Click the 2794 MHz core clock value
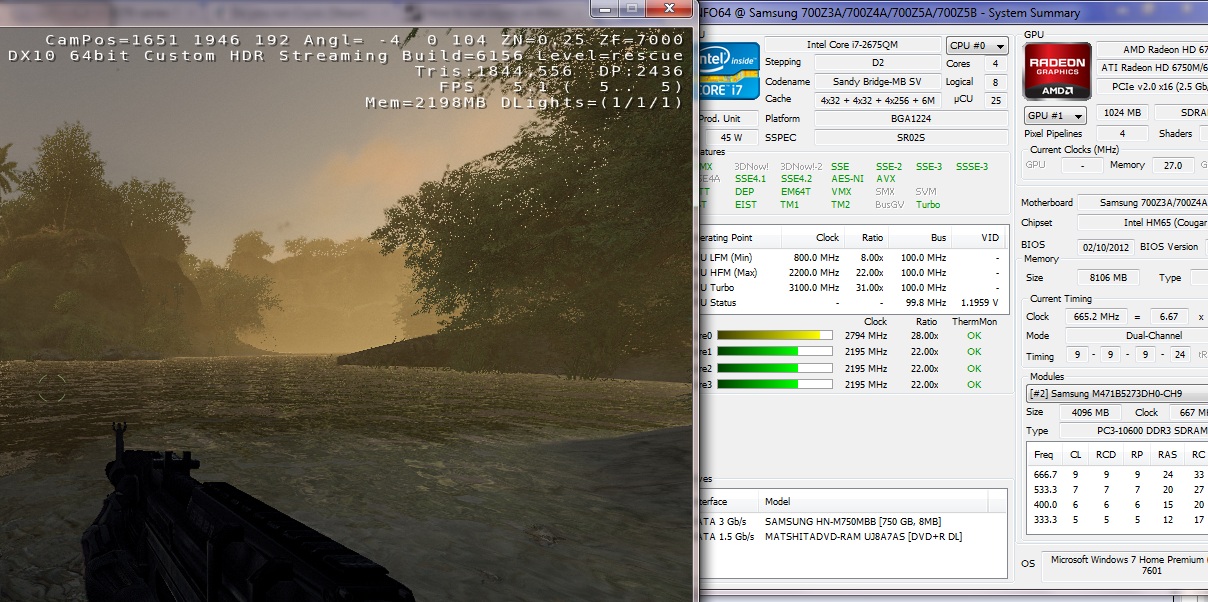 tap(865, 336)
